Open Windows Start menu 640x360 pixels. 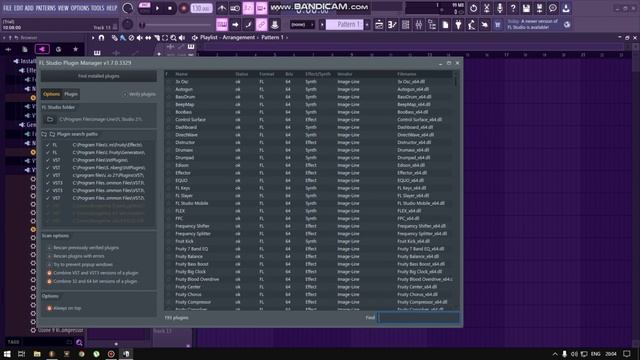point(7,354)
